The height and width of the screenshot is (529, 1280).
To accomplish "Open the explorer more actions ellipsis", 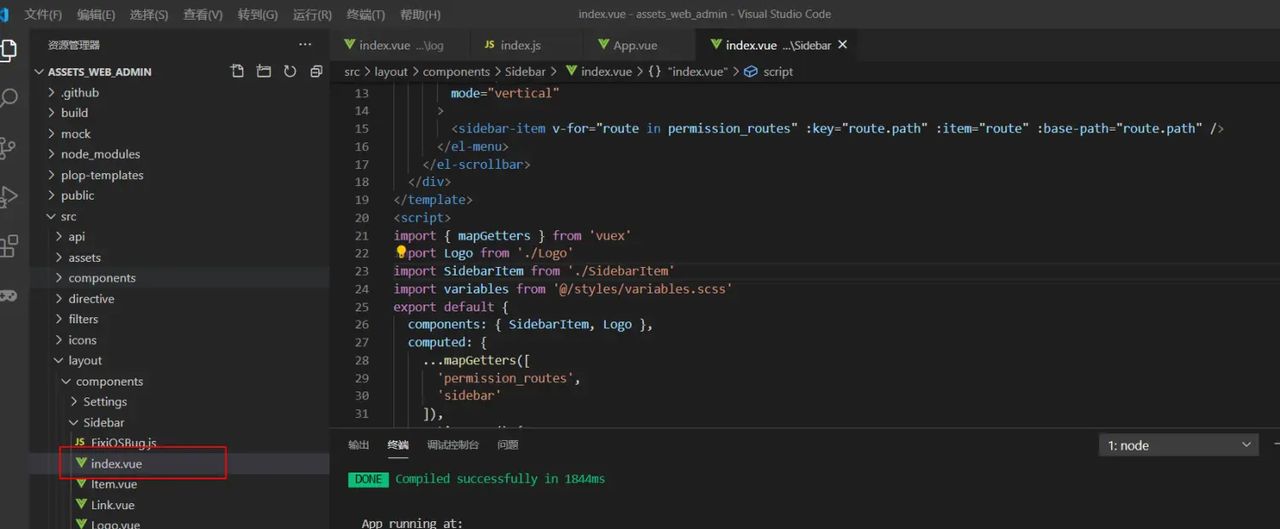I will tap(305, 45).
